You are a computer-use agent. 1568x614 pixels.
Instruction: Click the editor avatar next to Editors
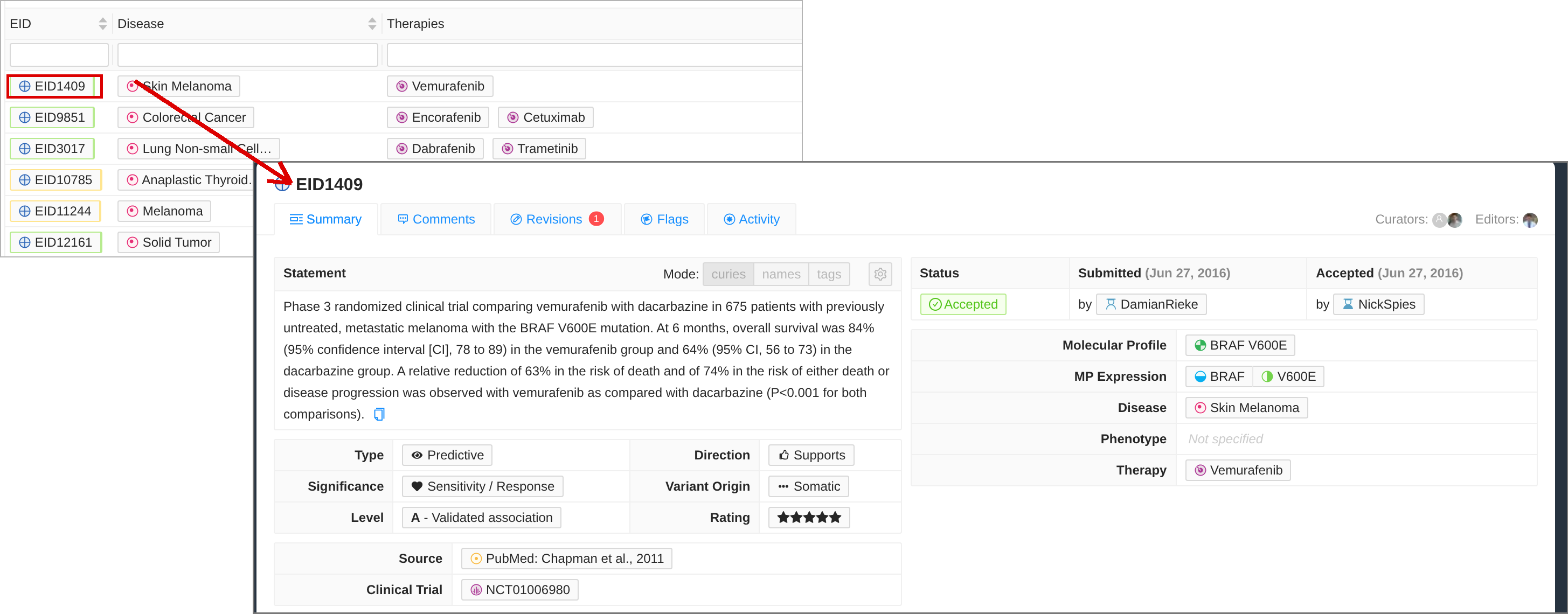click(x=1530, y=220)
